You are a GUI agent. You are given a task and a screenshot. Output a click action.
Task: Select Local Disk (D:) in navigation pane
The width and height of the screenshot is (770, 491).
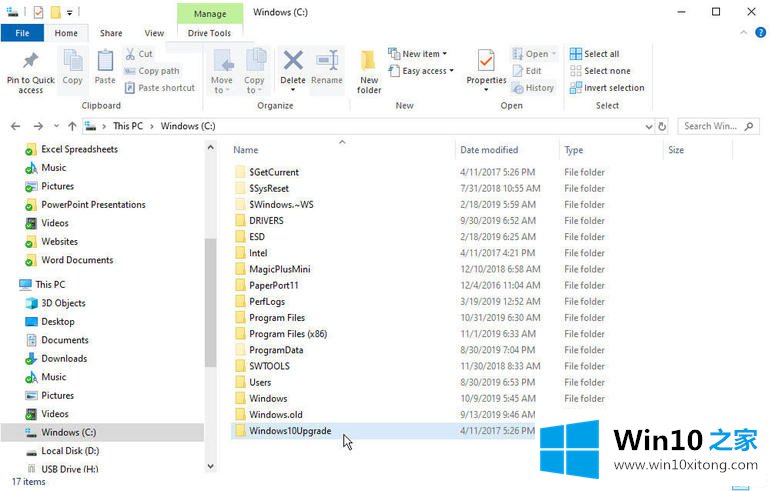(70, 451)
